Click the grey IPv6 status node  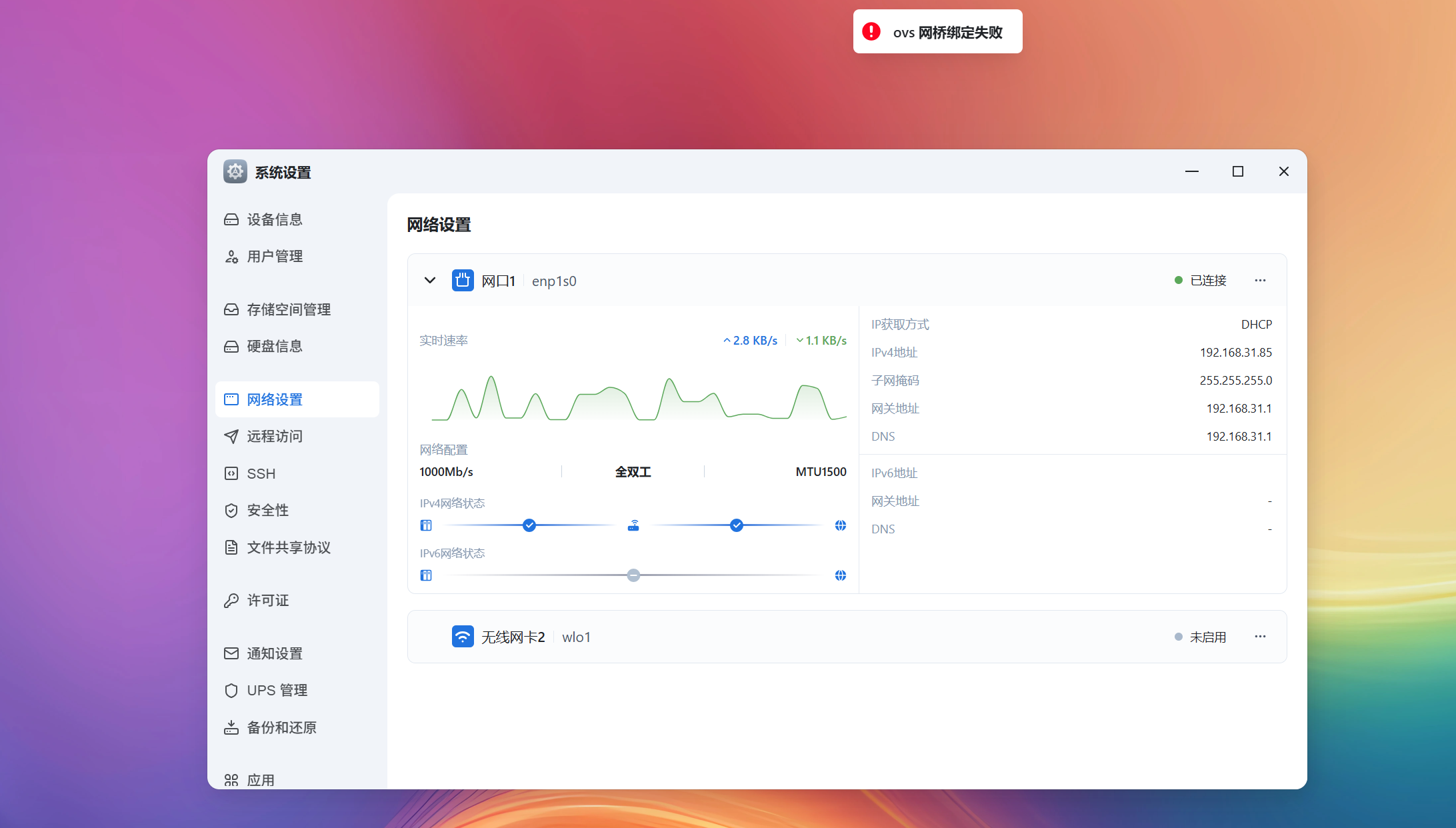point(633,575)
